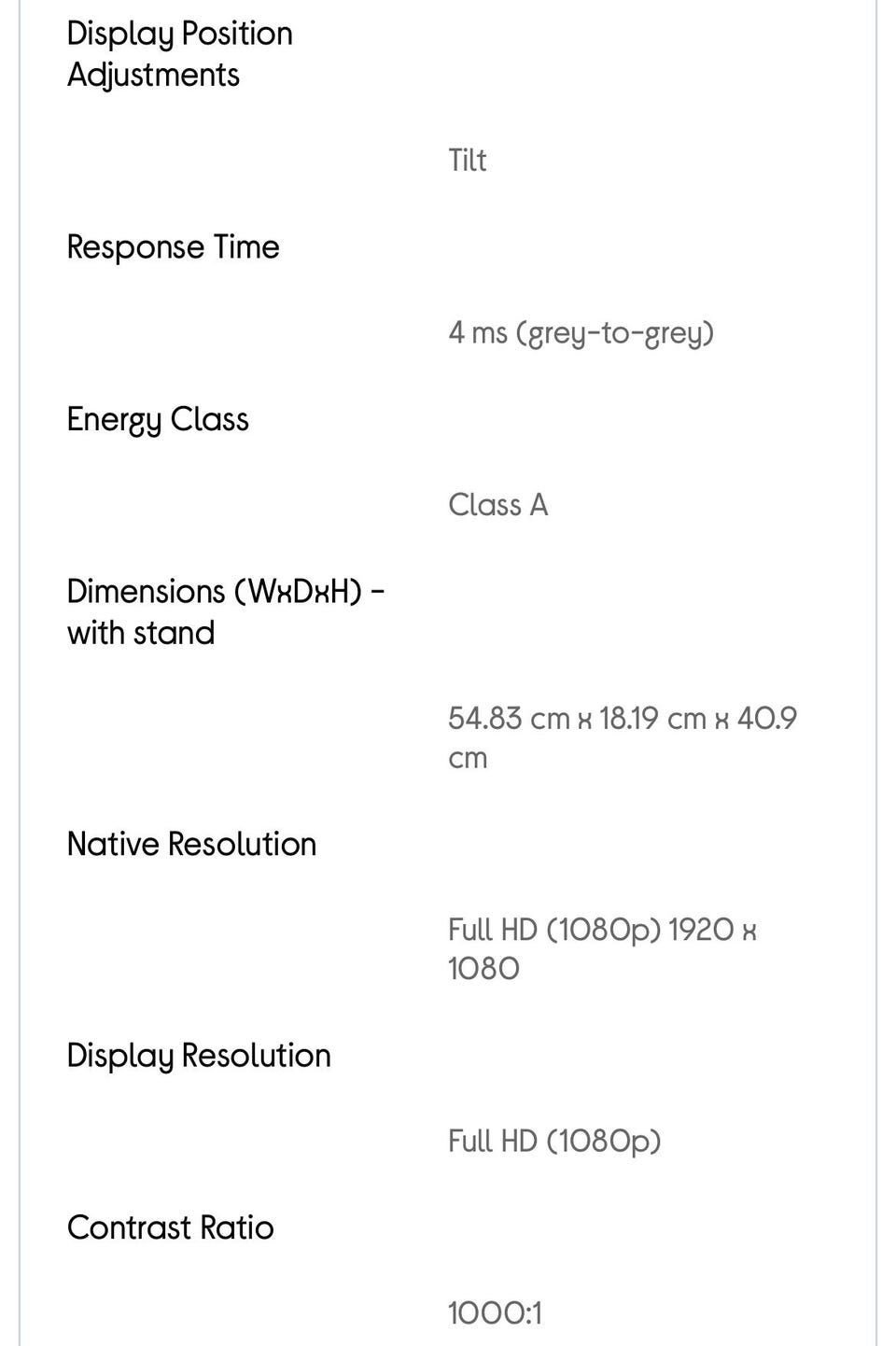
Task: Click the Energy Class label
Action: click(x=158, y=419)
